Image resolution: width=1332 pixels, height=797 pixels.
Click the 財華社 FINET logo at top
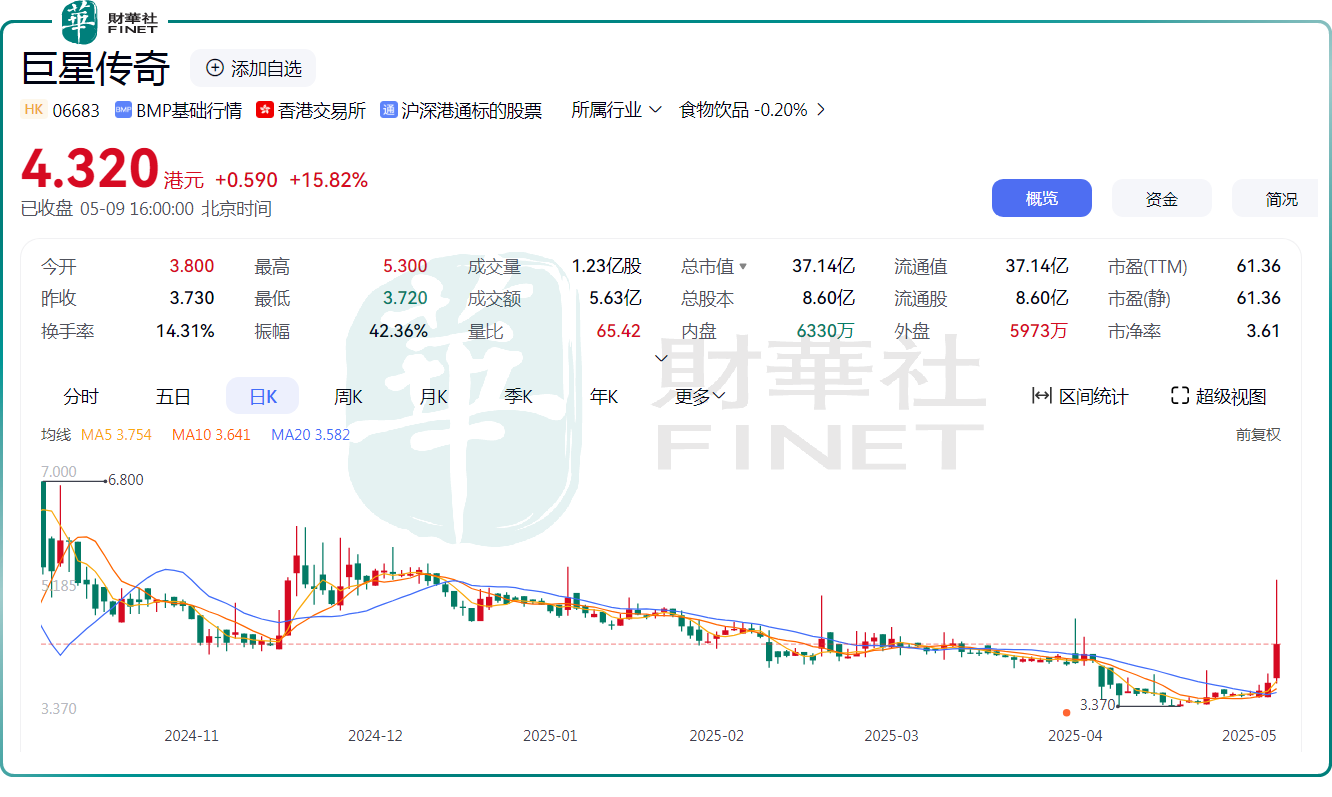(x=110, y=22)
